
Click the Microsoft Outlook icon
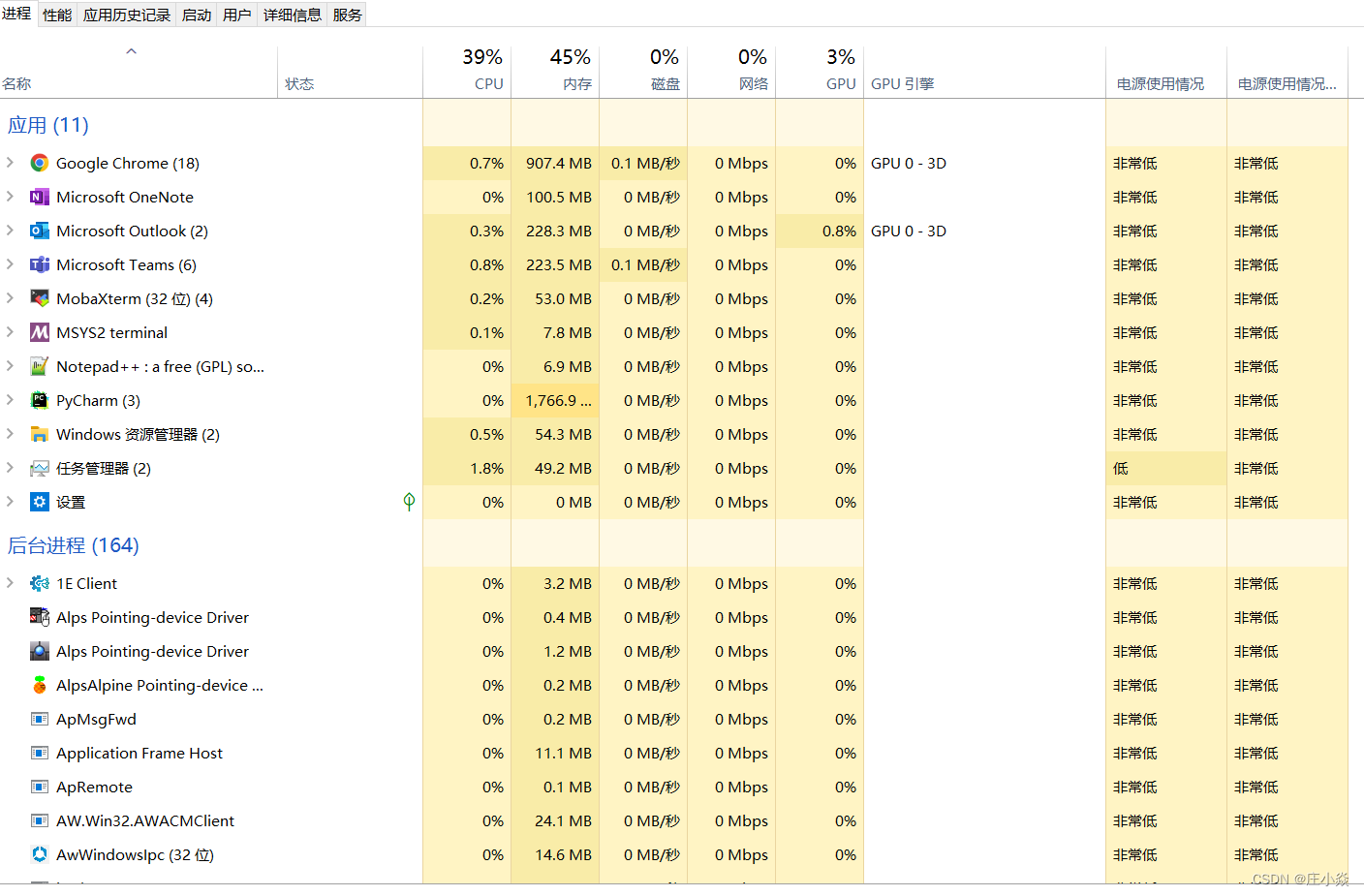click(x=39, y=231)
